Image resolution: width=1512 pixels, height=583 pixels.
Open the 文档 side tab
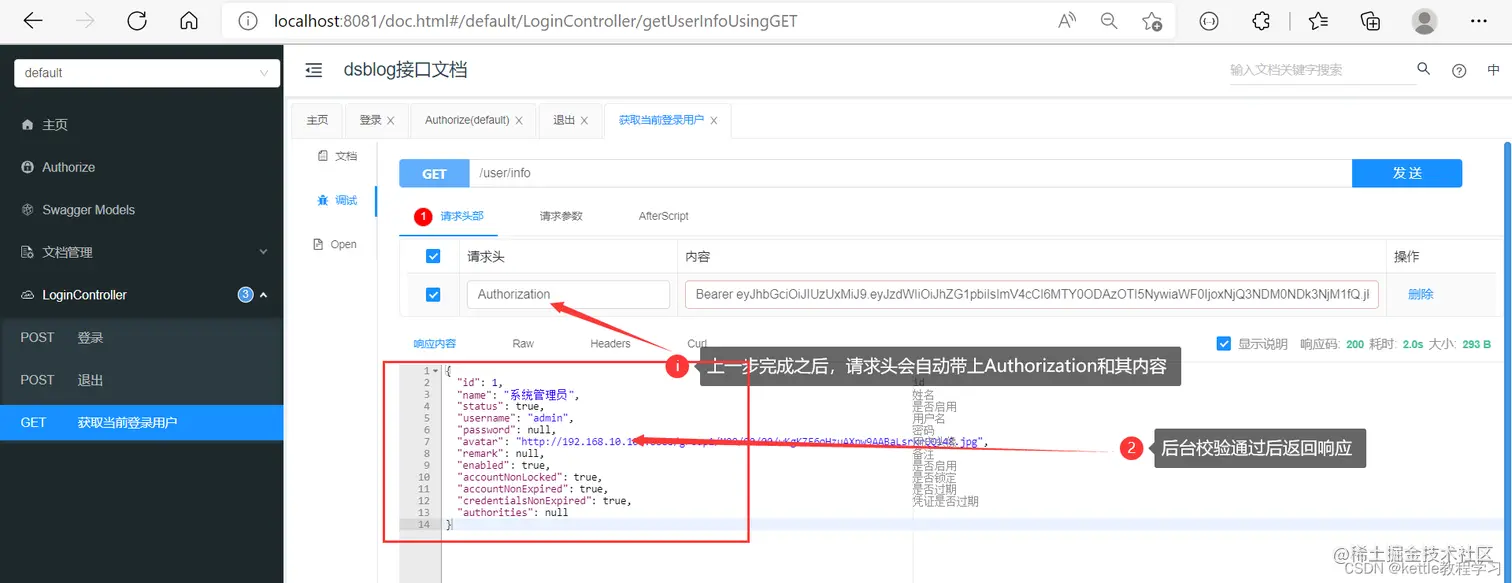point(337,156)
